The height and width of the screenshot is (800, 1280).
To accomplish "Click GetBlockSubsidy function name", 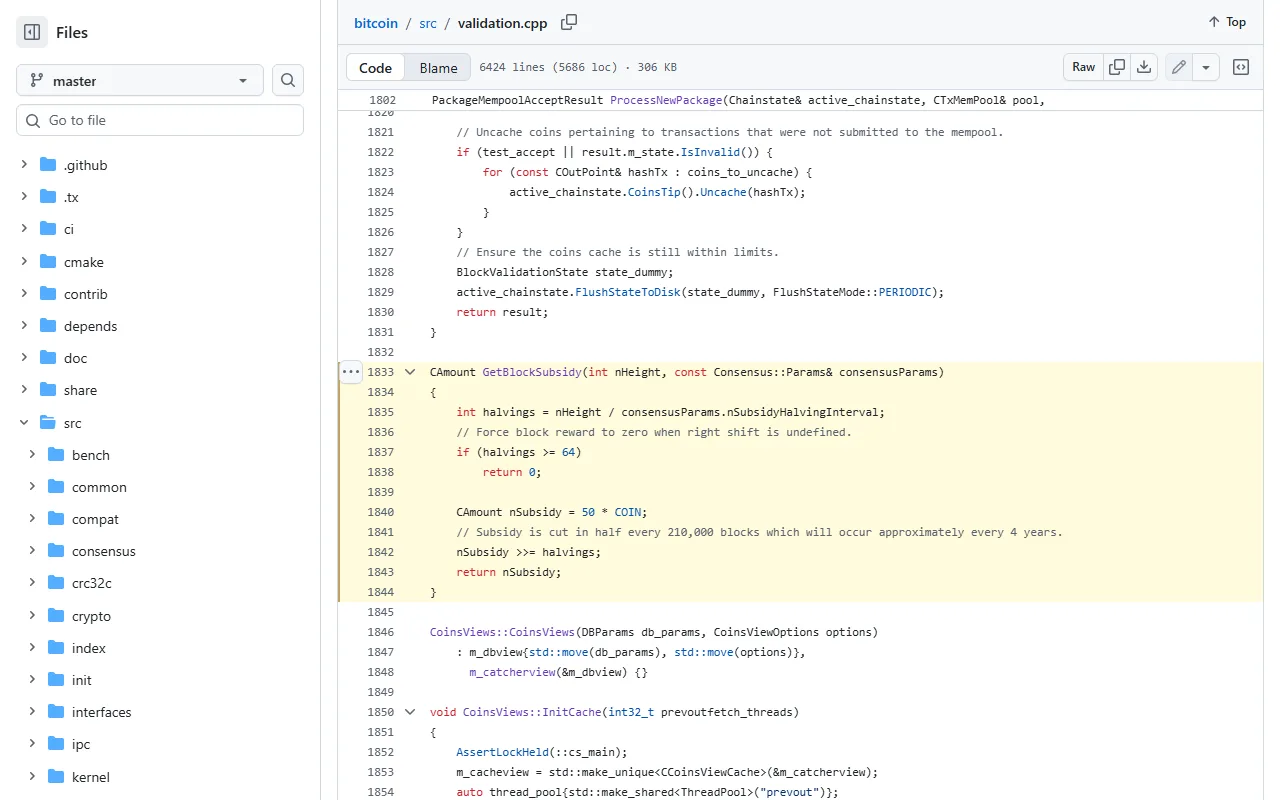I will (532, 372).
